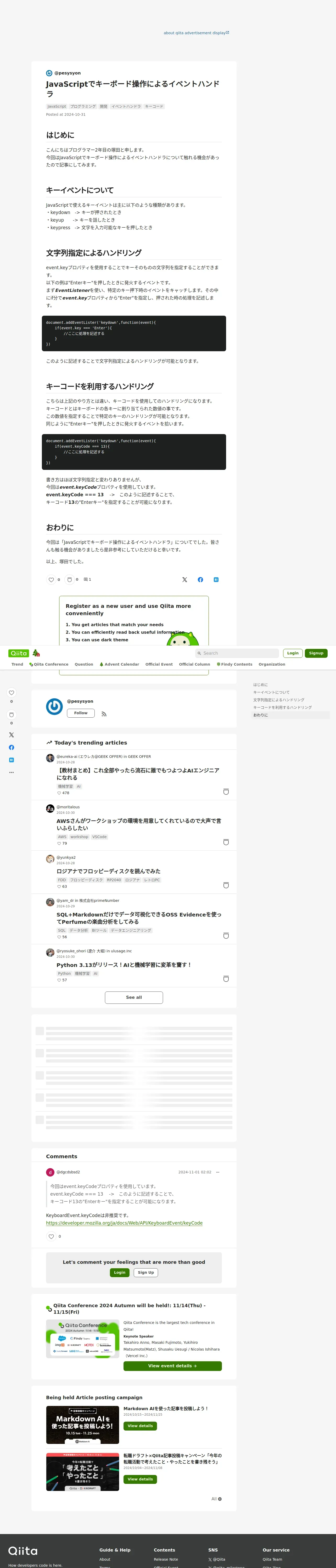Open Advent Calendar nav item
The height and width of the screenshot is (1568, 336).
pyautogui.click(x=120, y=664)
